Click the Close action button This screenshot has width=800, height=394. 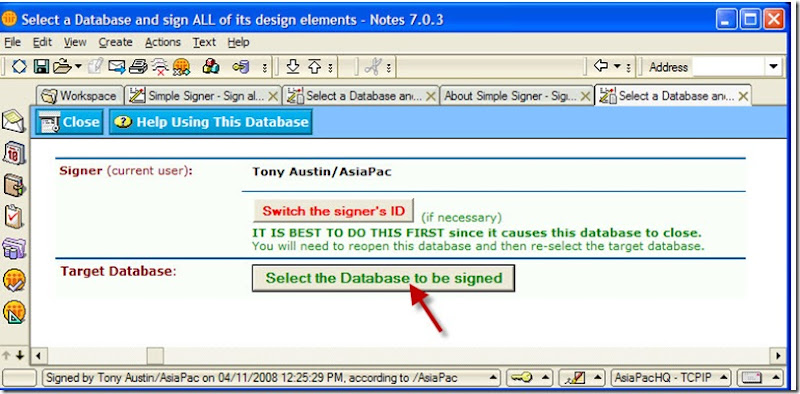pos(69,122)
